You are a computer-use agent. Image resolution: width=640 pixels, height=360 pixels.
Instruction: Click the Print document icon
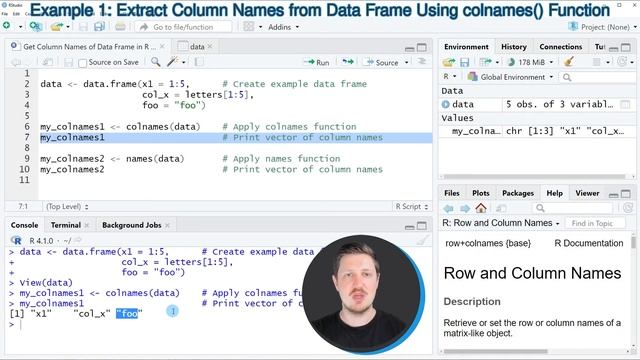(x=120, y=27)
